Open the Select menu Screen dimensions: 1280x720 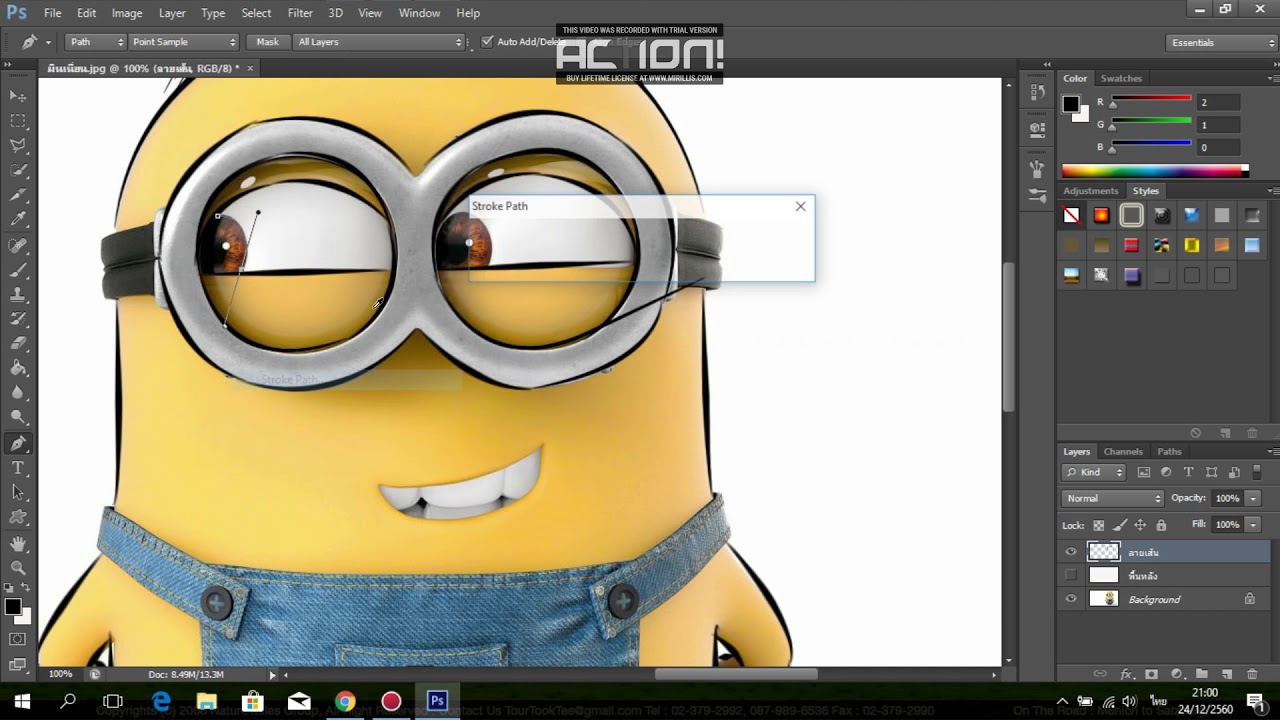click(x=256, y=13)
